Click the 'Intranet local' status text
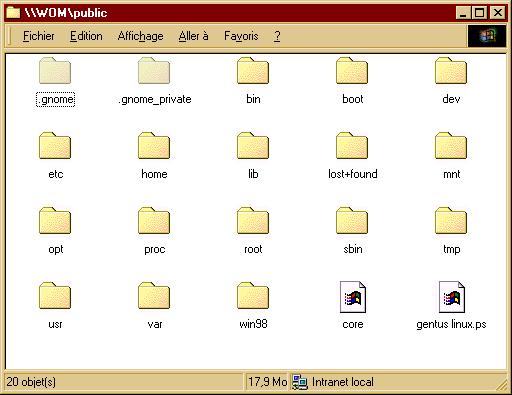Viewport: 512px width, 395px height. pos(343,382)
